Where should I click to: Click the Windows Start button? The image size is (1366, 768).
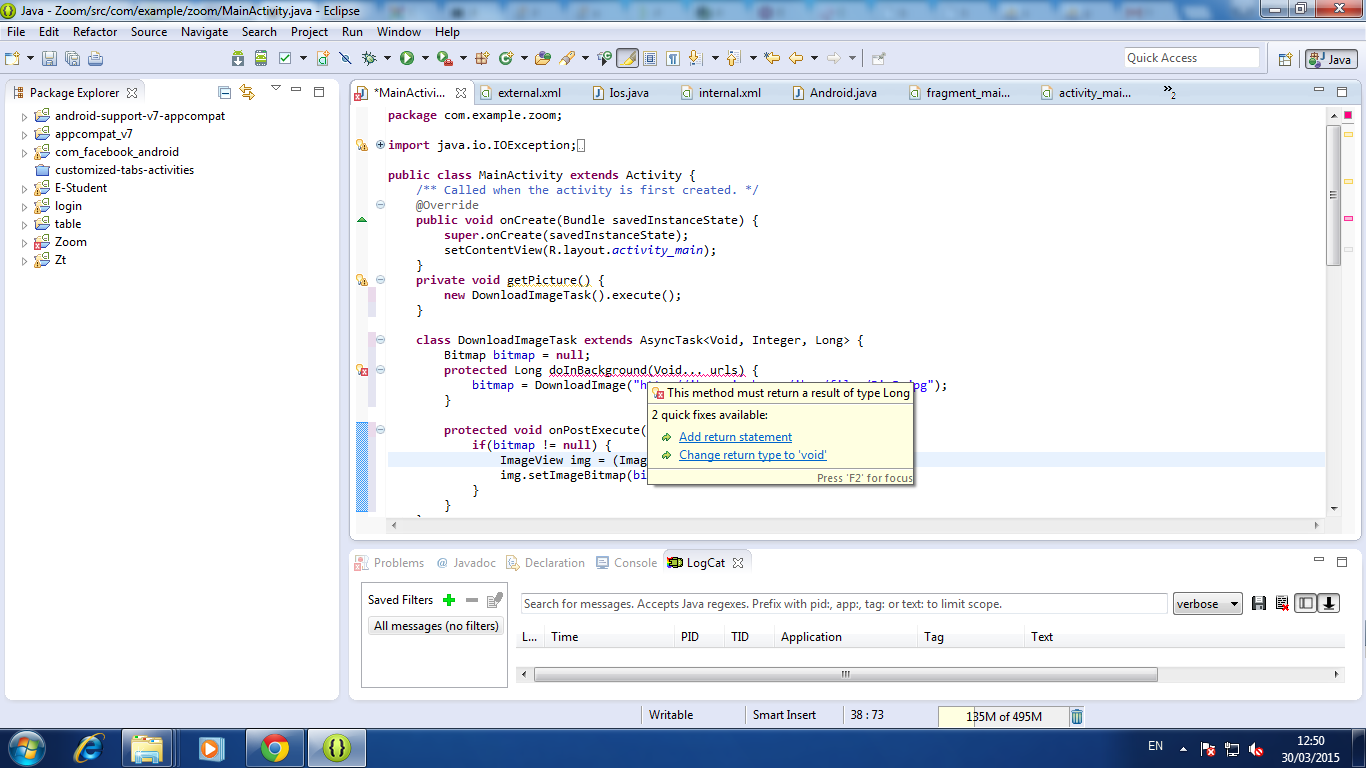coord(25,748)
